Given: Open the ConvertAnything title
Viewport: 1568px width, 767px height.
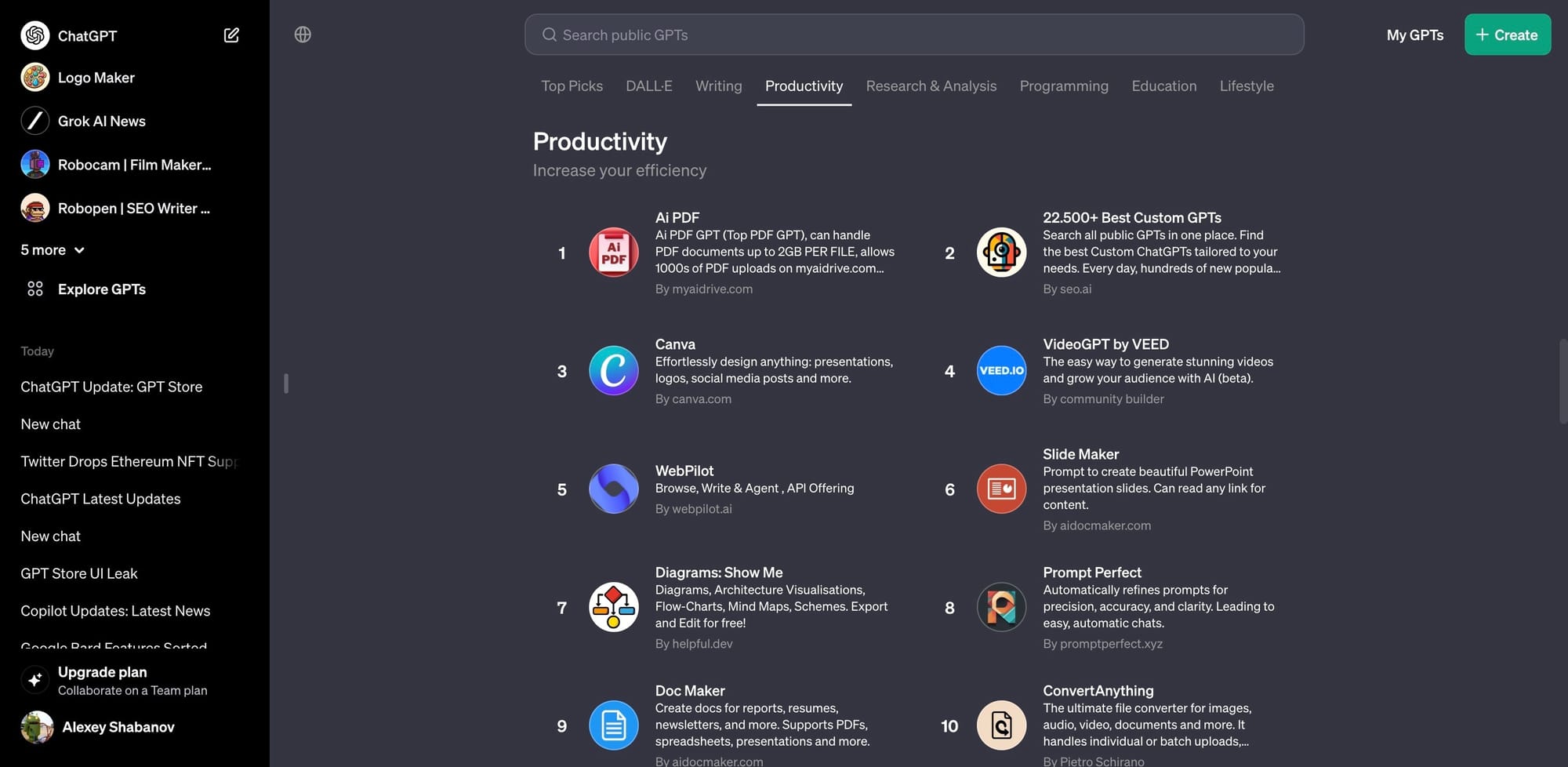Looking at the screenshot, I should click(1098, 691).
